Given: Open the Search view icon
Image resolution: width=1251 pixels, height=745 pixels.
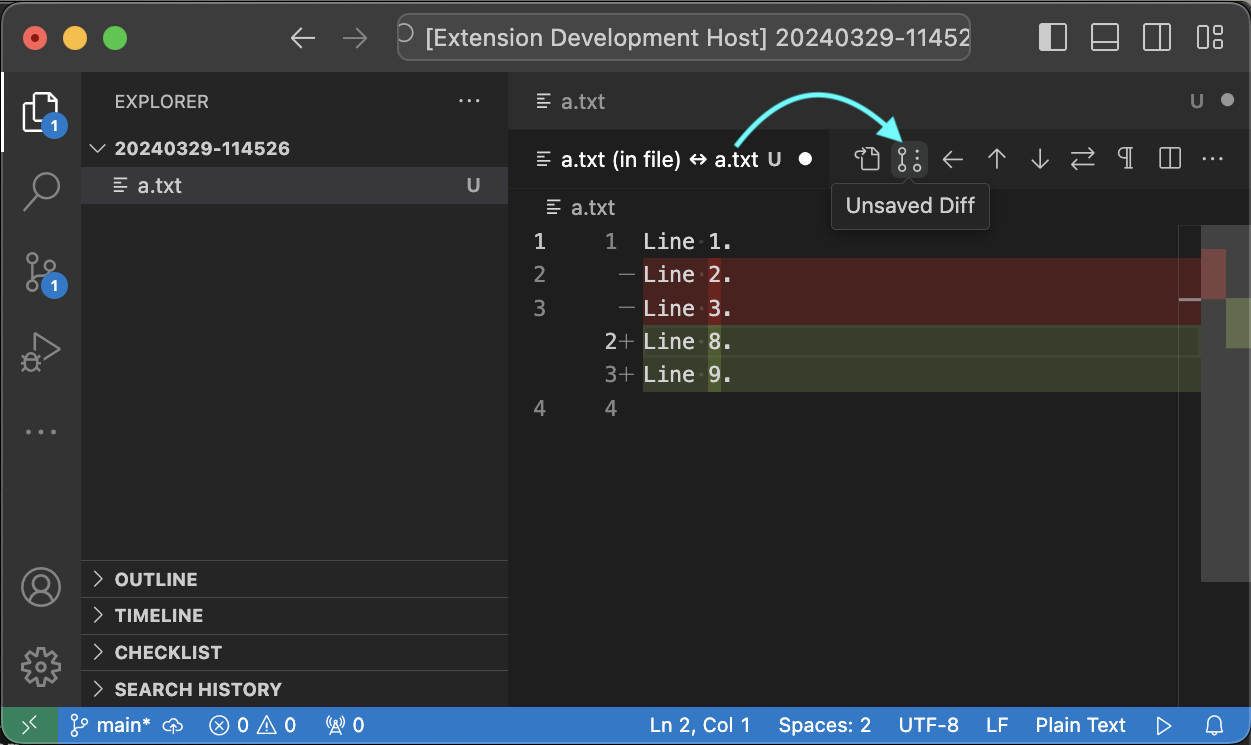Looking at the screenshot, I should point(41,190).
